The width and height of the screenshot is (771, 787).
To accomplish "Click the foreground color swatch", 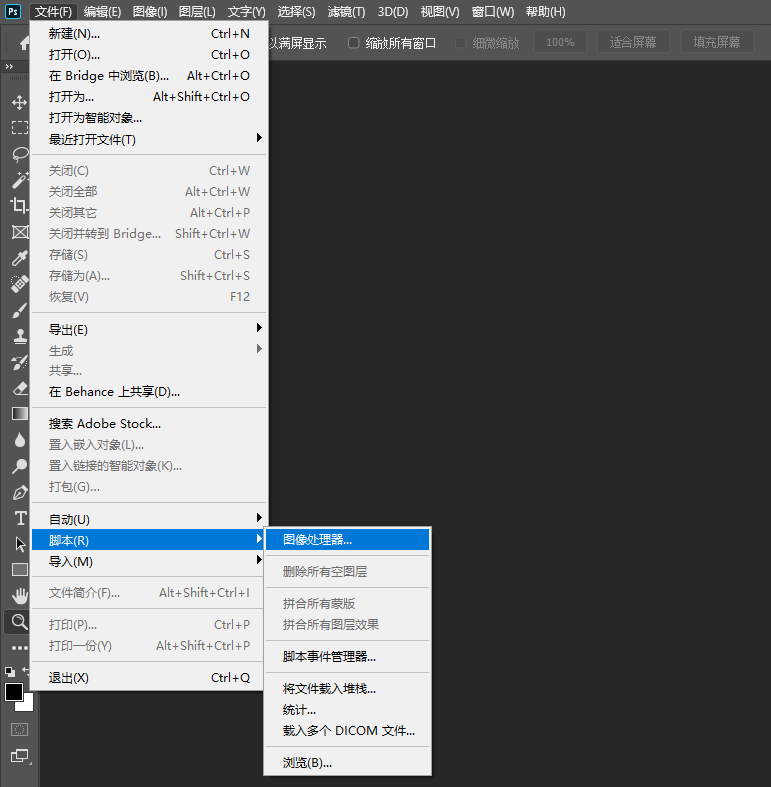I will click(x=13, y=692).
